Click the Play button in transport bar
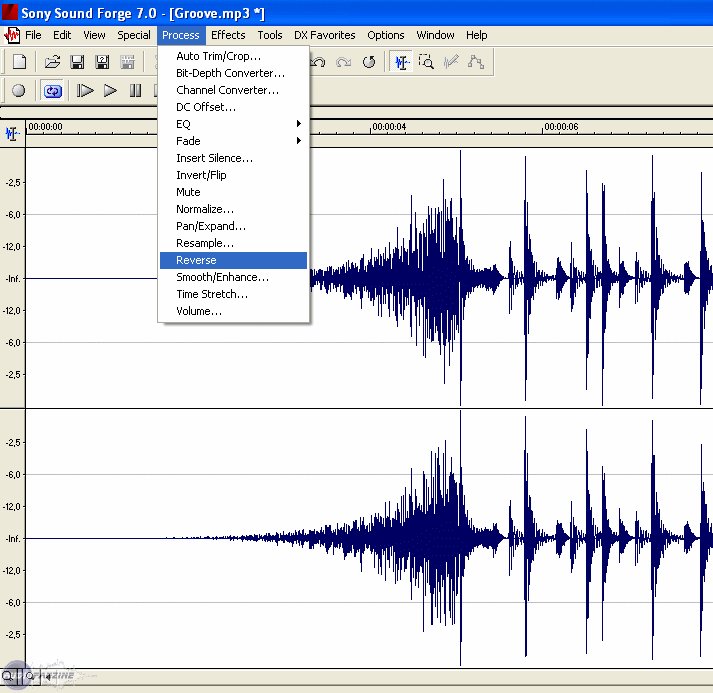This screenshot has height=693, width=713. 110,90
